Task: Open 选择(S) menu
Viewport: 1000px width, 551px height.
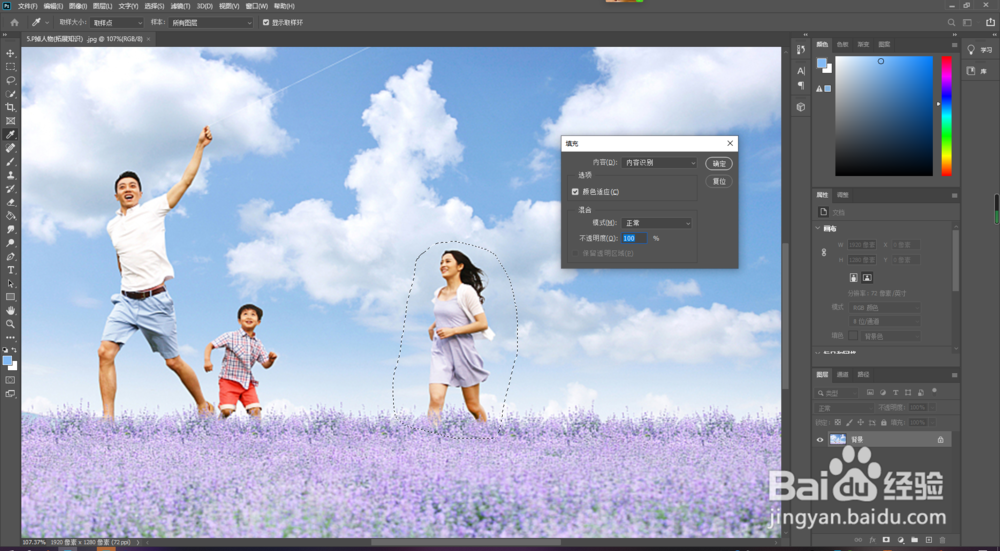Action: coord(154,6)
